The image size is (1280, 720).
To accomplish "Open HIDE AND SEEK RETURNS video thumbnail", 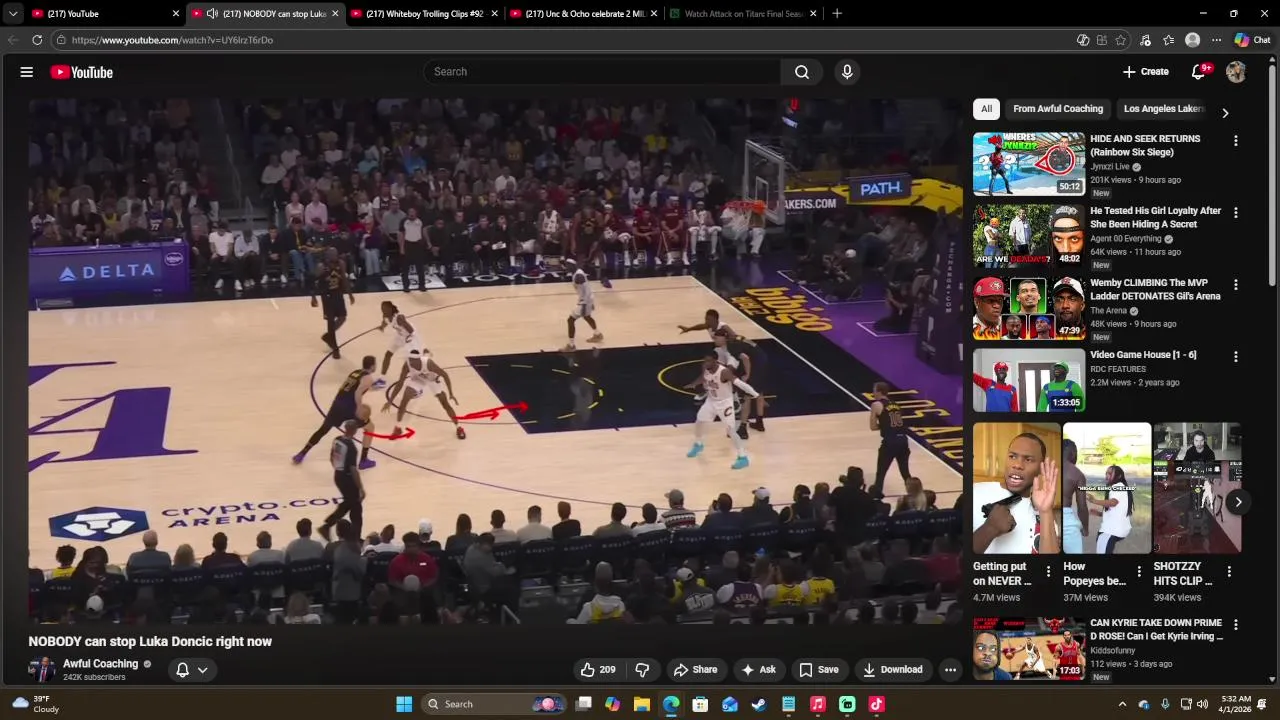I will tap(1029, 164).
